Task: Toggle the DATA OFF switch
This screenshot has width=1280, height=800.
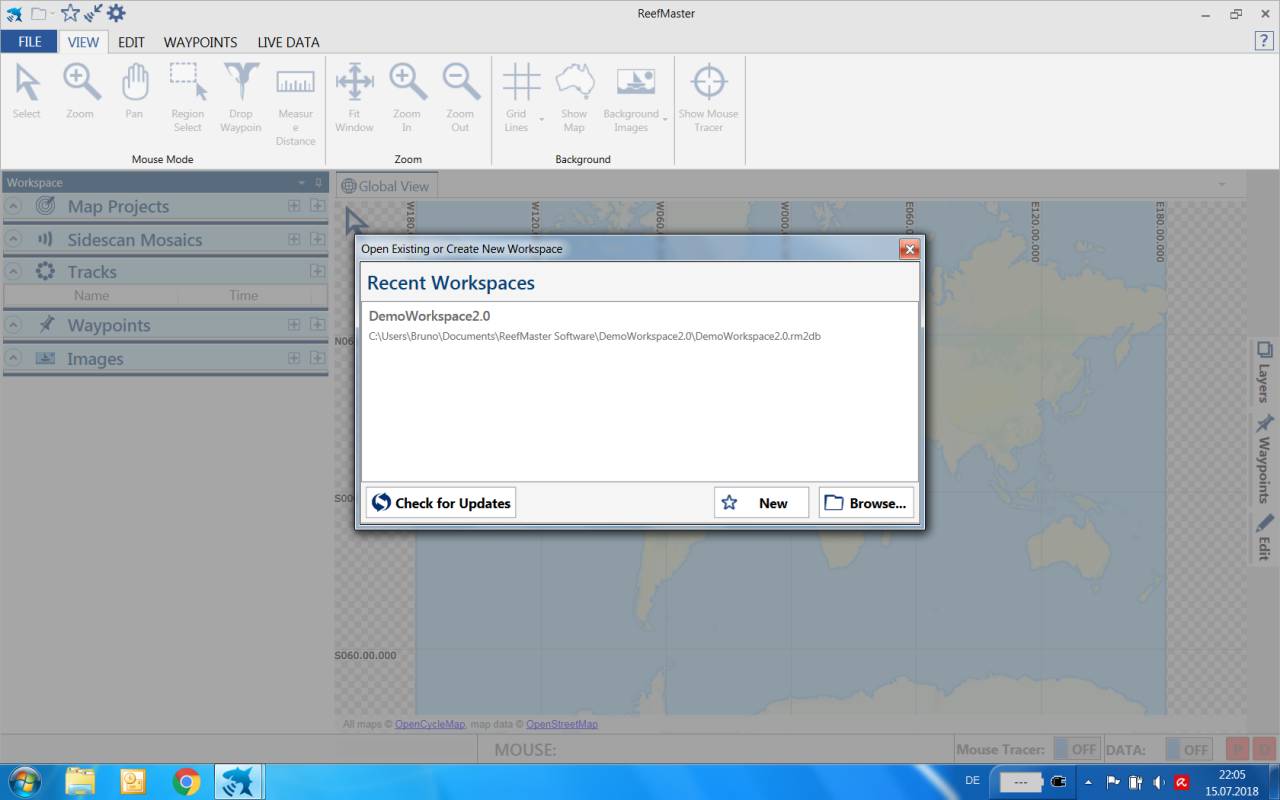Action: 1189,749
